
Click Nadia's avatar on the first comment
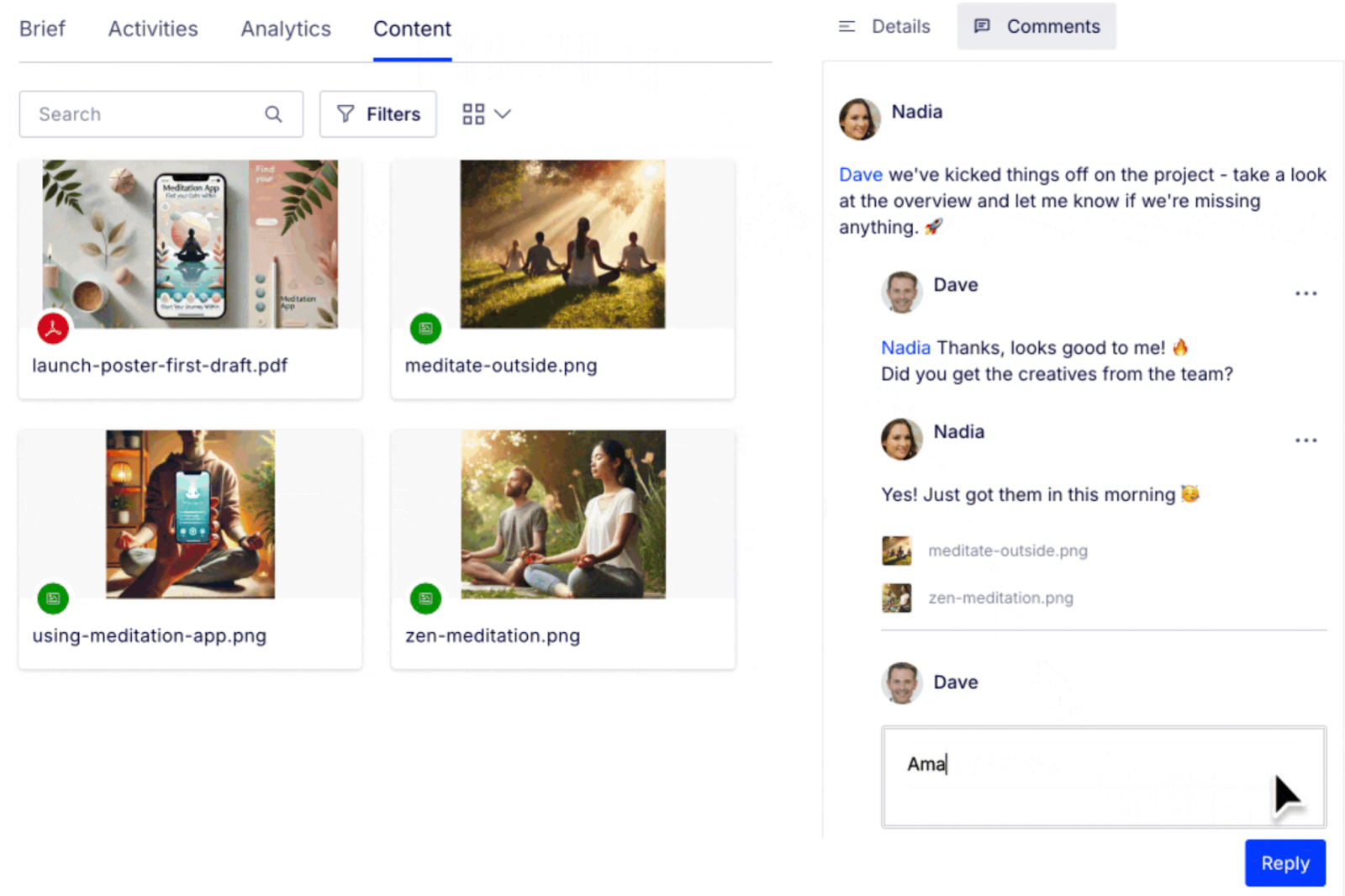pyautogui.click(x=859, y=119)
